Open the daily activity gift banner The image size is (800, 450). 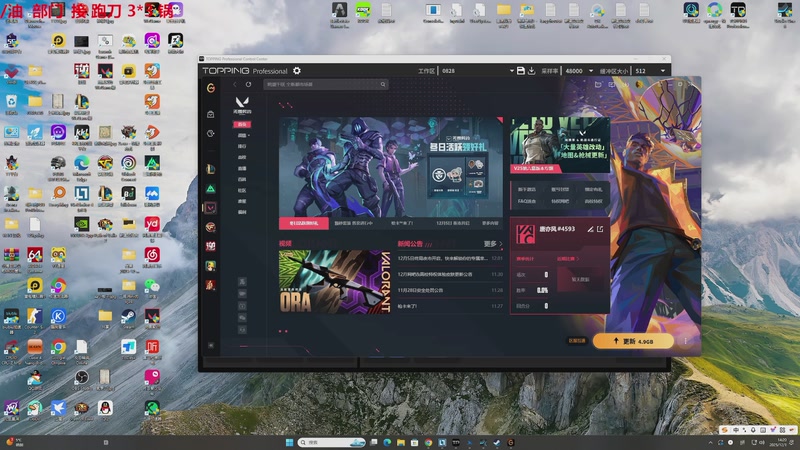[x=391, y=167]
